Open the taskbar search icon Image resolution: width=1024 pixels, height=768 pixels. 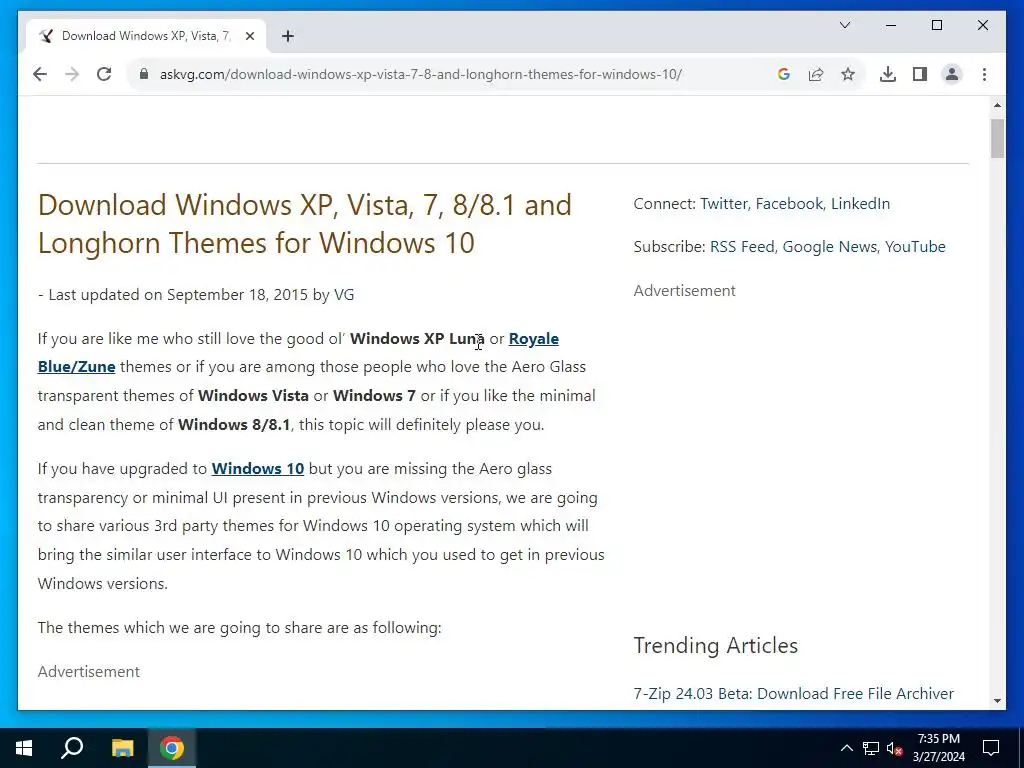[72, 748]
